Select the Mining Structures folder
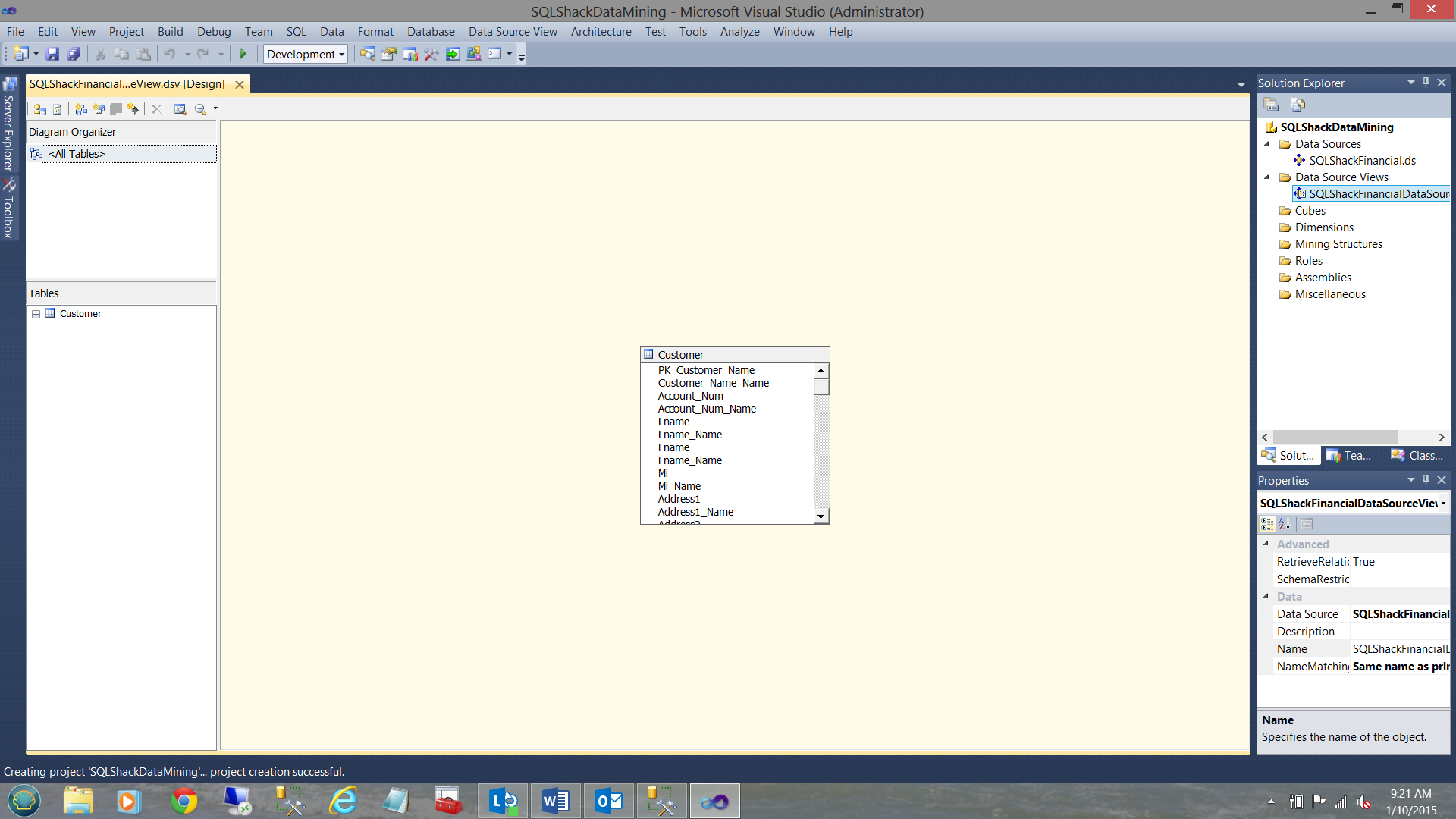1456x819 pixels. click(x=1338, y=244)
